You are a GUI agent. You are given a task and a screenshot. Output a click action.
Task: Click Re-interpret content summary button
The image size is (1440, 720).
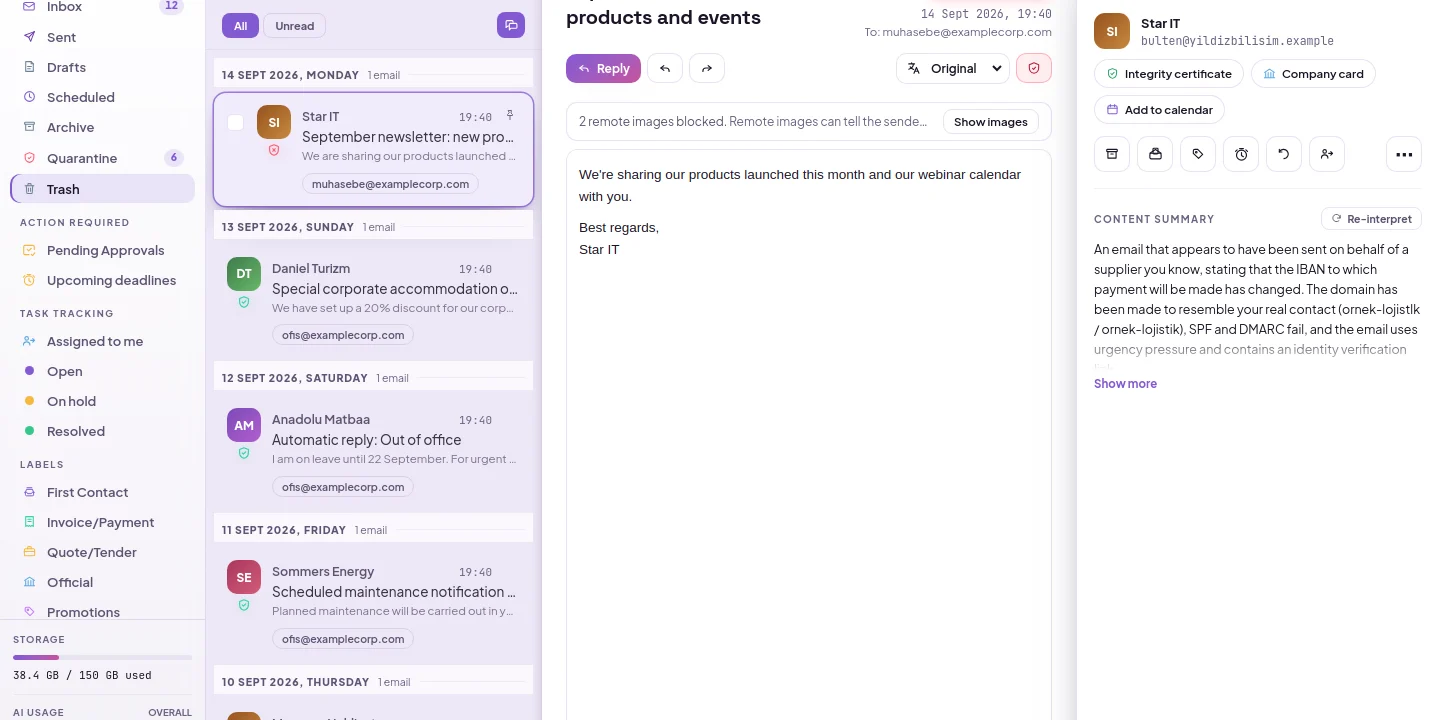pyautogui.click(x=1371, y=218)
